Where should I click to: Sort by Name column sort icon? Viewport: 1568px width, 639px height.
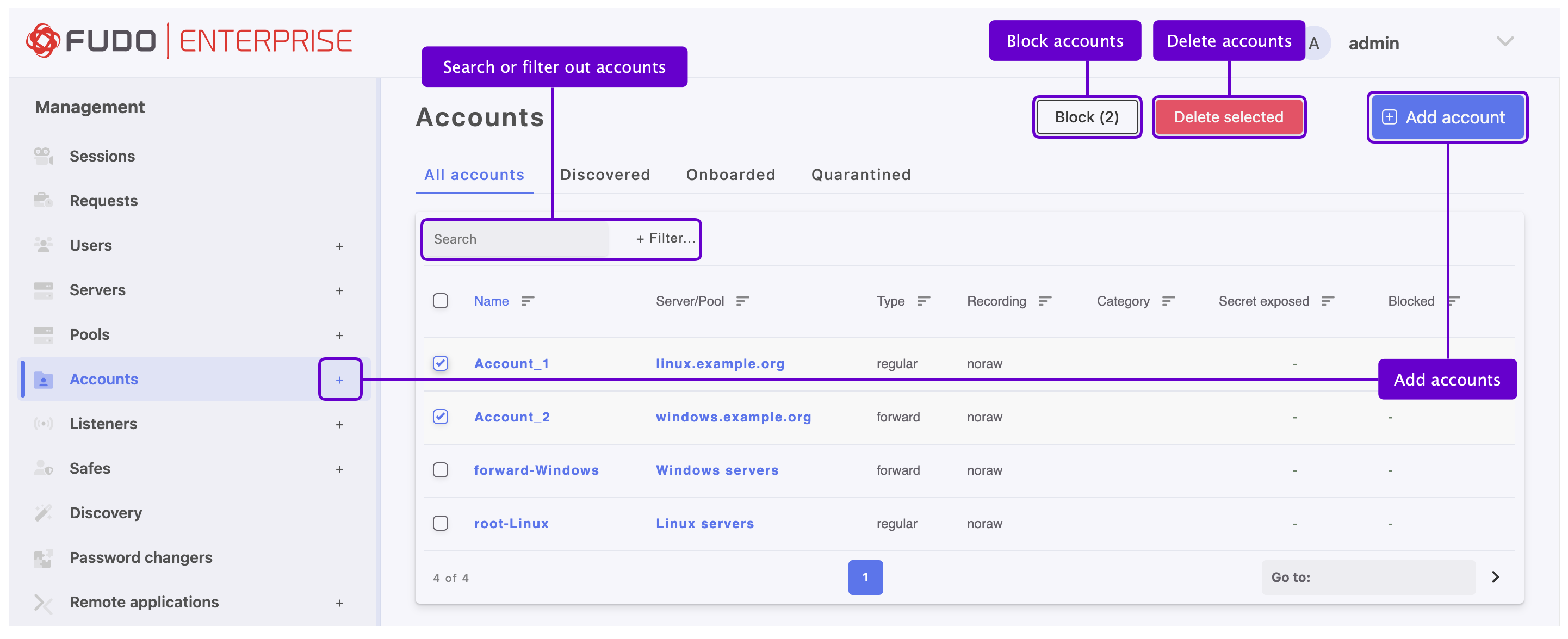tap(527, 301)
